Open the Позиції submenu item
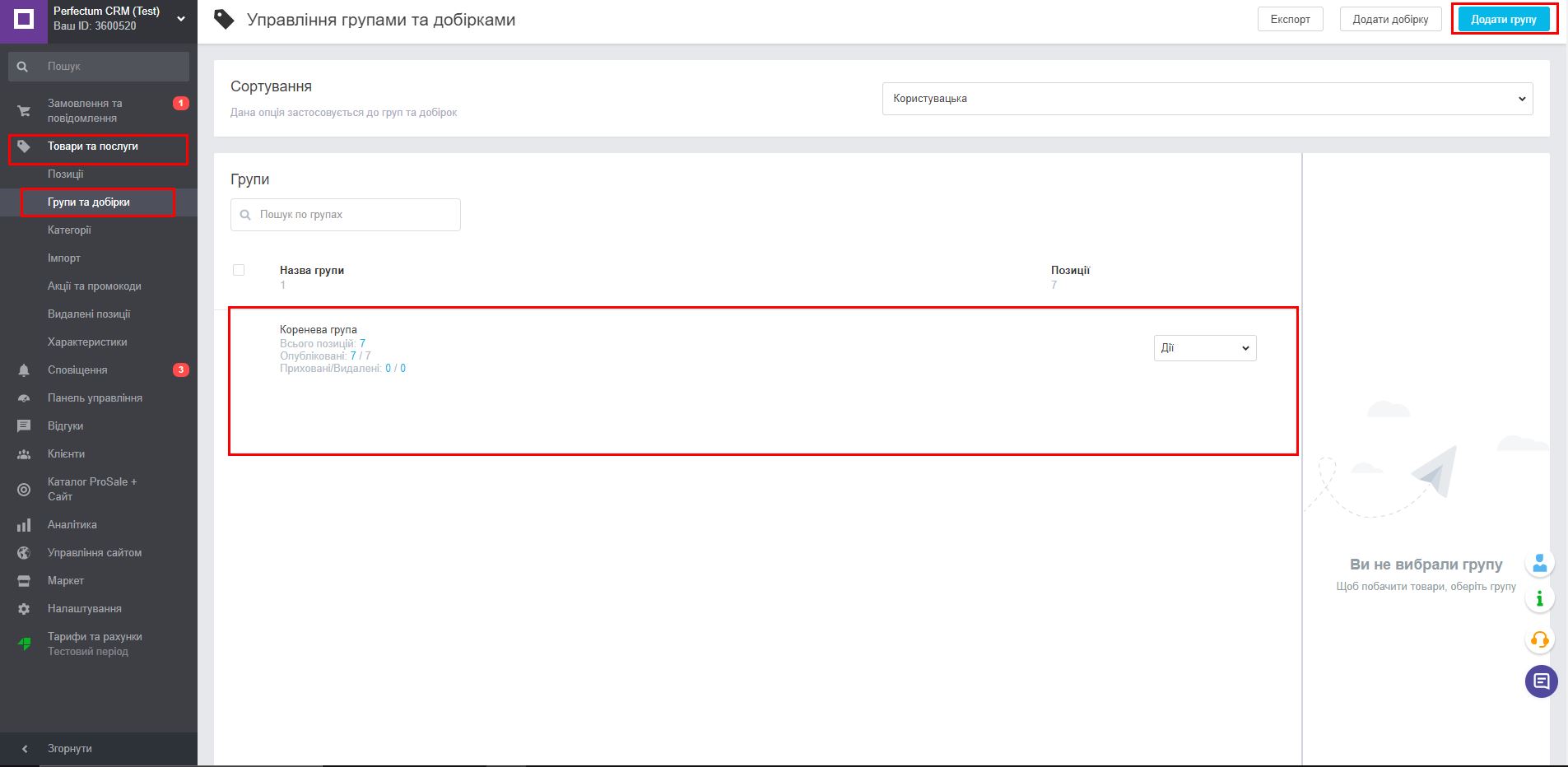 pos(66,174)
